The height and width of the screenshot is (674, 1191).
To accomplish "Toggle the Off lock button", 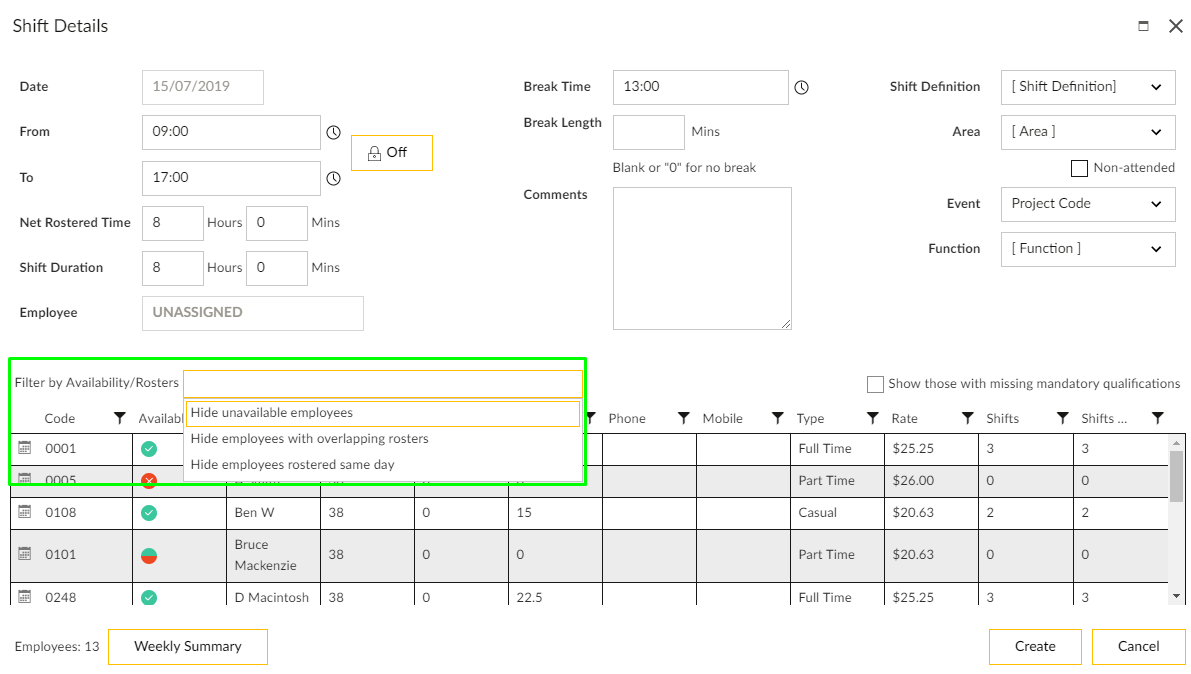I will [391, 153].
